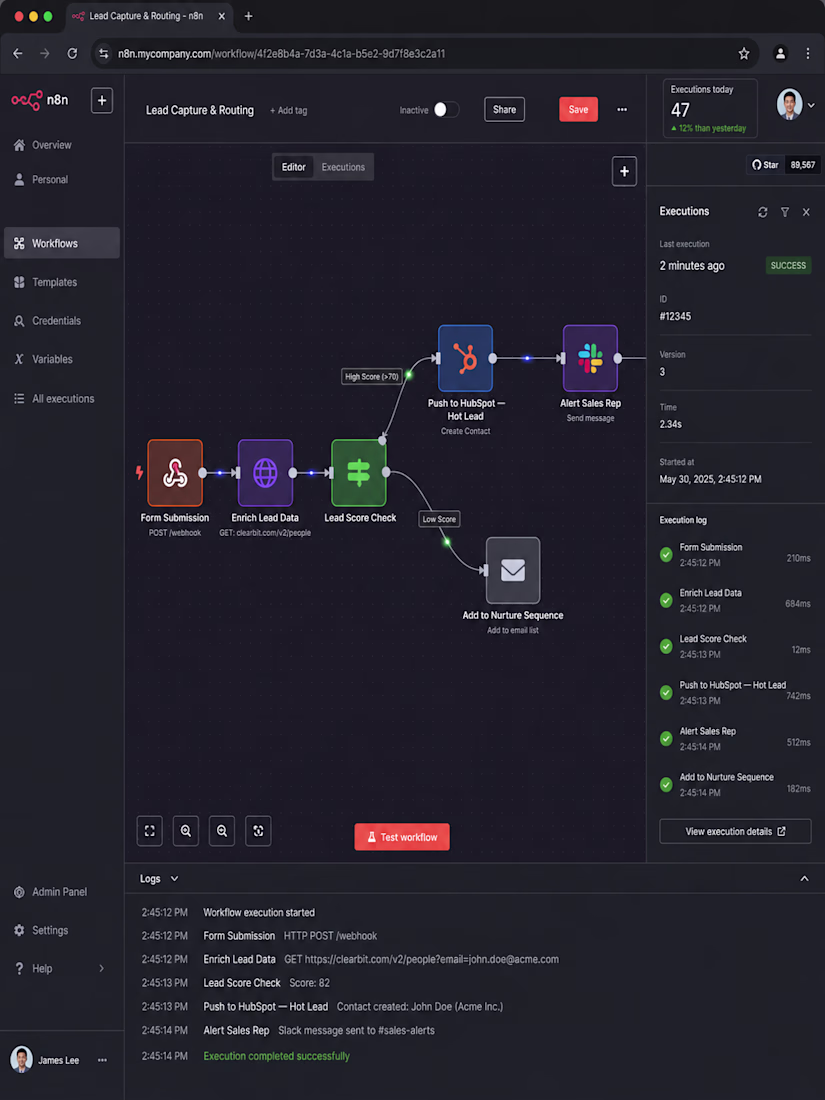Click the n8n logo
The width and height of the screenshot is (825, 1100).
[x=40, y=100]
